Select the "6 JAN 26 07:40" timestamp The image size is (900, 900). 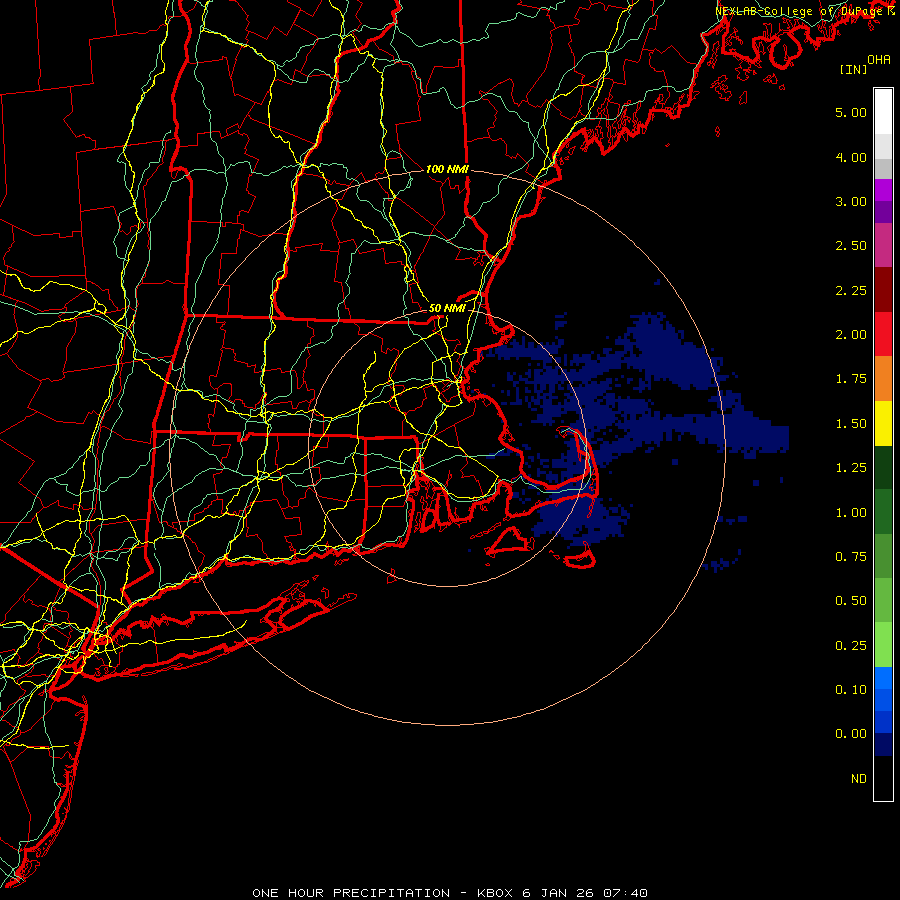(x=585, y=893)
